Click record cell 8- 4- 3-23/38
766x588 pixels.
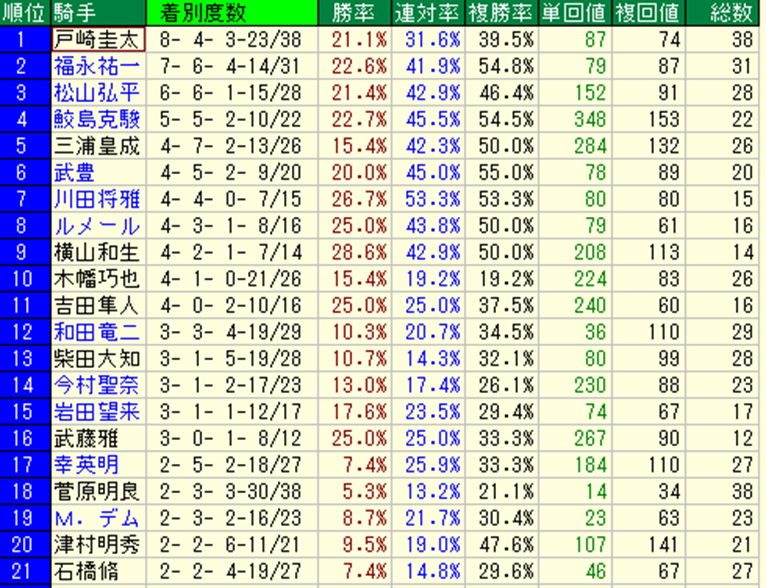[231, 40]
